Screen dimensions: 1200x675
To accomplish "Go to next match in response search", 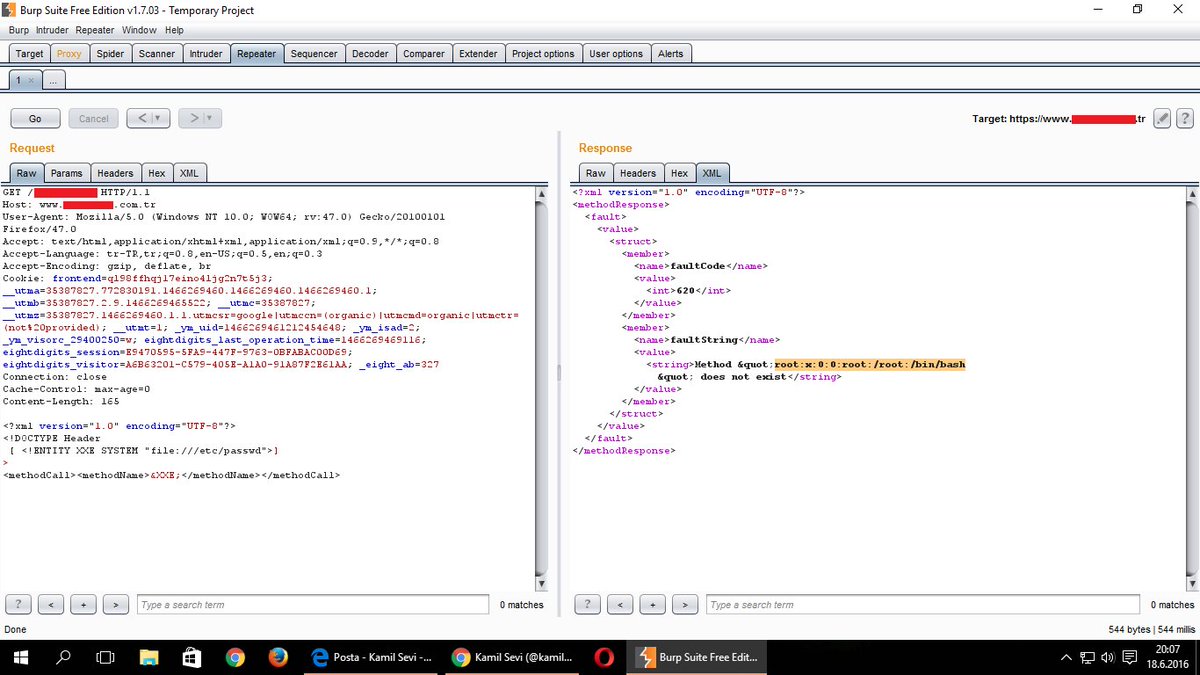I will coord(685,604).
